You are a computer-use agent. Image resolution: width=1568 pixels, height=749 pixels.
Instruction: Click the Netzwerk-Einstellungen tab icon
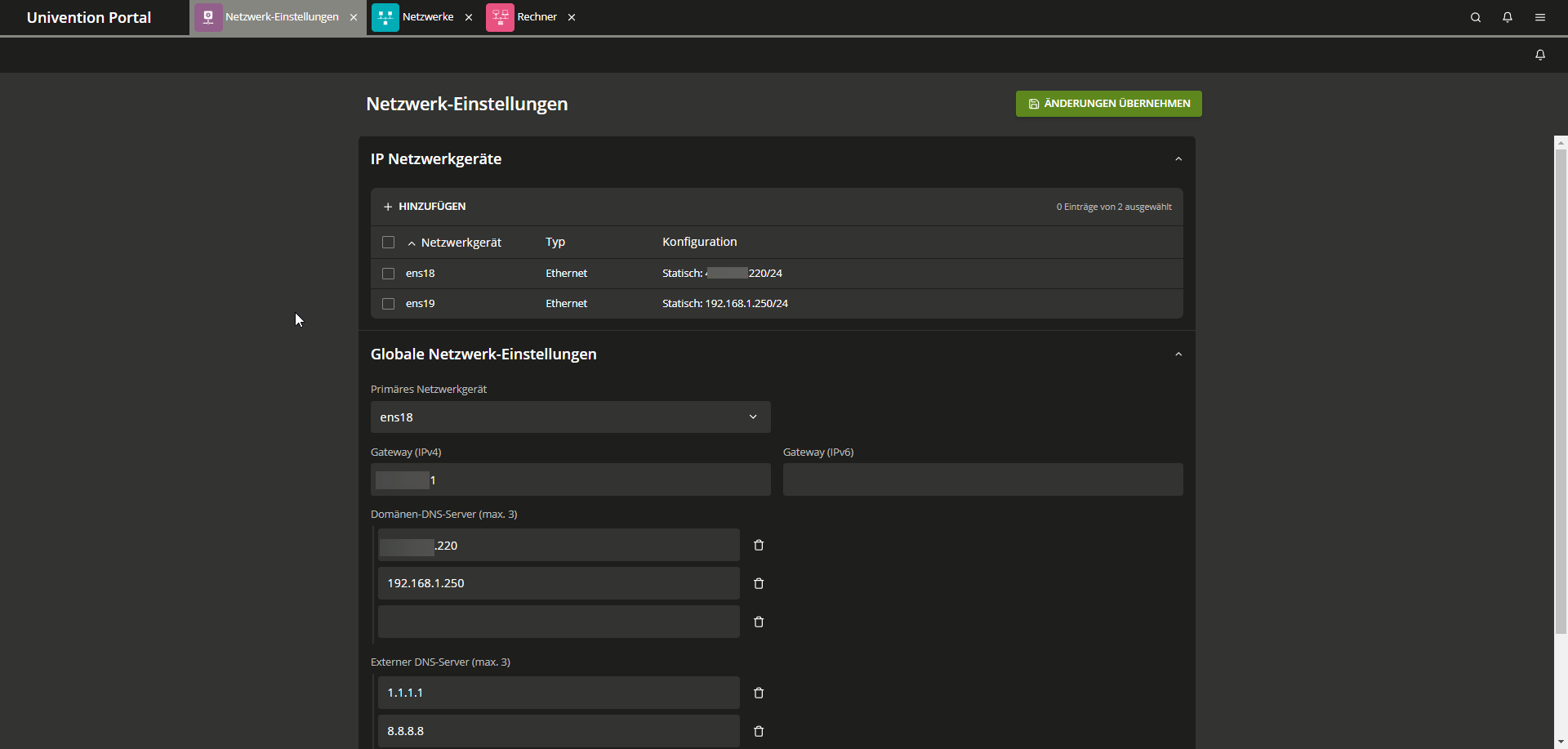click(x=208, y=17)
